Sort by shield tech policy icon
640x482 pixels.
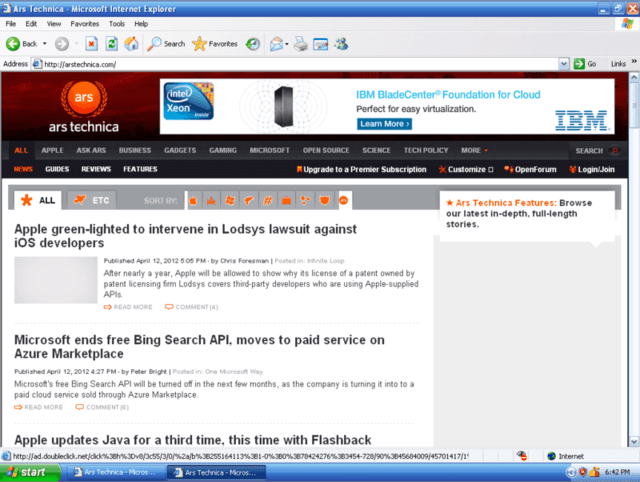[324, 200]
